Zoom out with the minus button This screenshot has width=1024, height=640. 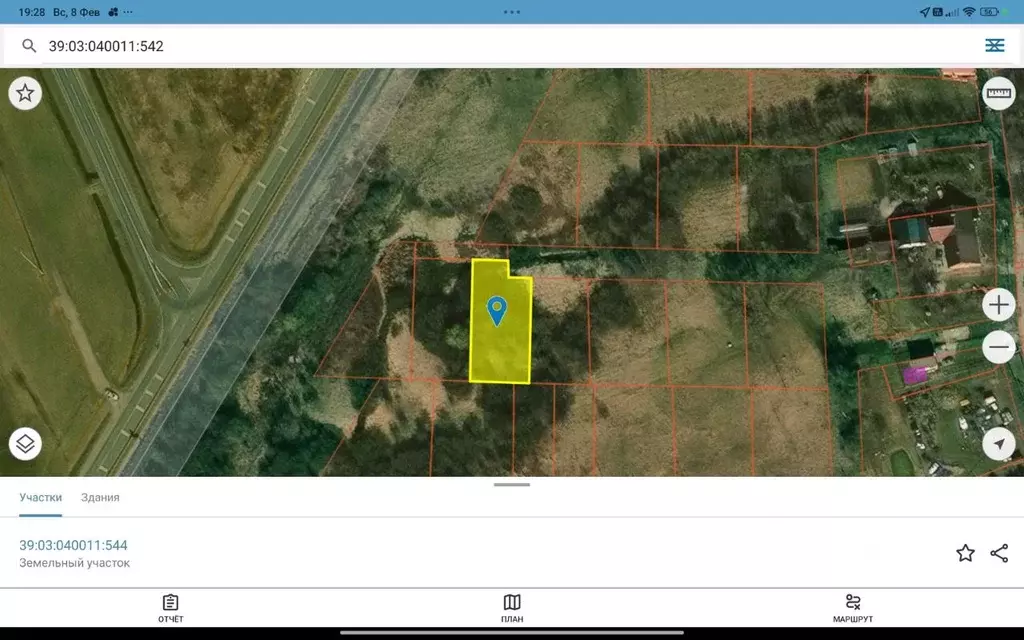tap(998, 347)
